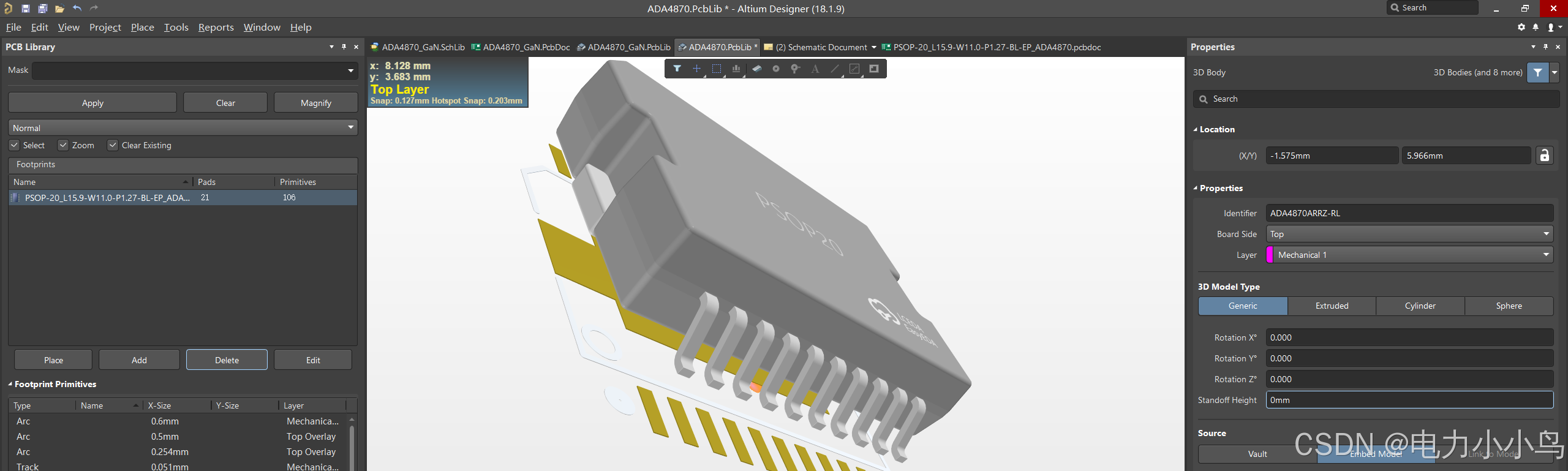Pin the PCB Library panel

pyautogui.click(x=344, y=47)
